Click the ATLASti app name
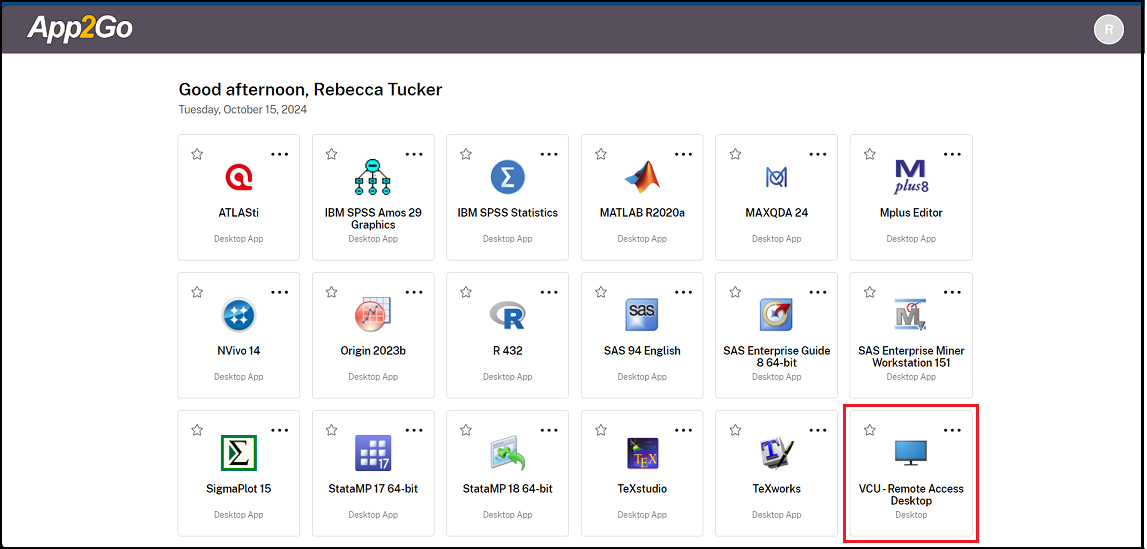Screen dimensions: 1147x549 pos(238,213)
